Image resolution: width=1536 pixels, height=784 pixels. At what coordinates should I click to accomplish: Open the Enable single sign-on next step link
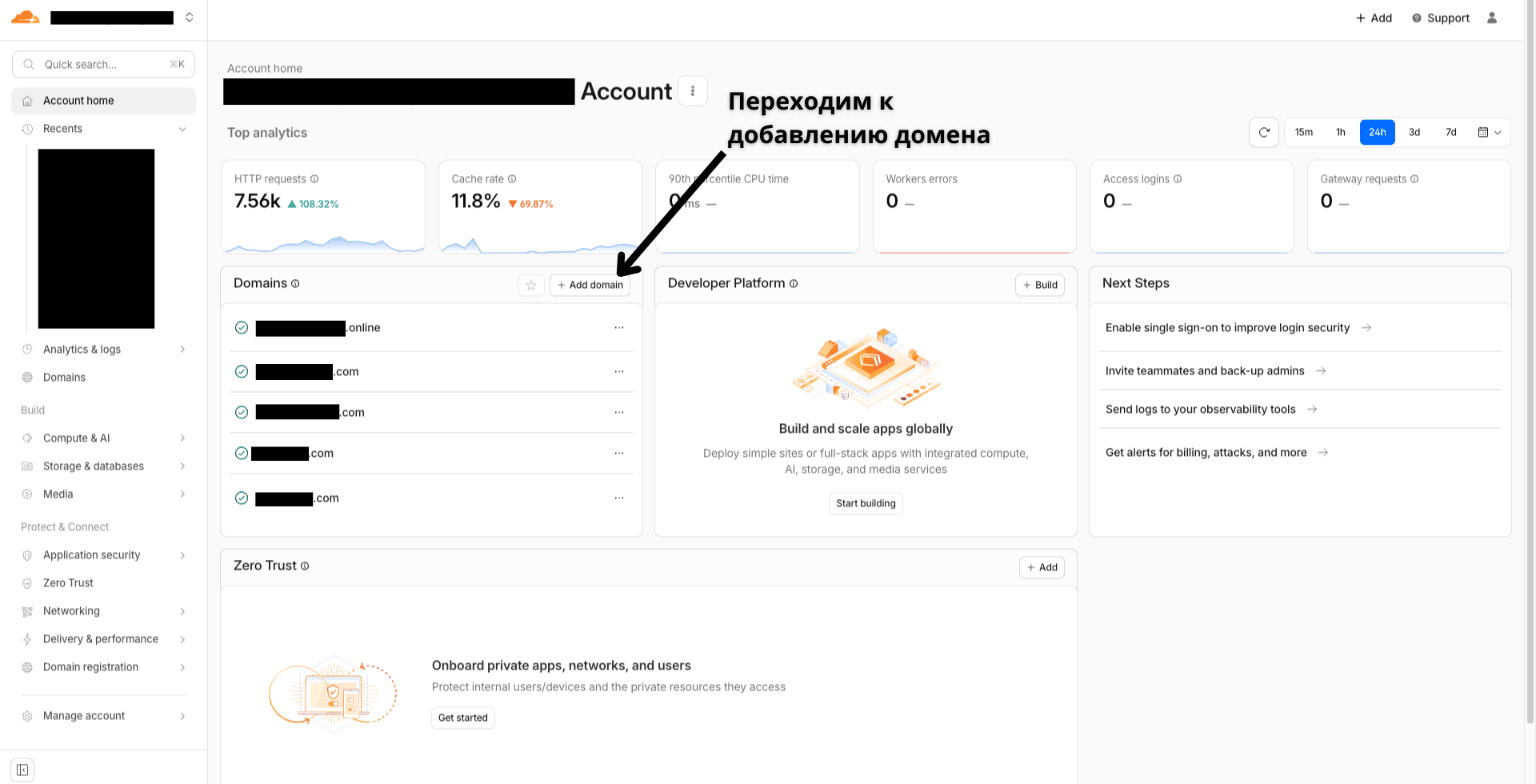coord(1227,327)
